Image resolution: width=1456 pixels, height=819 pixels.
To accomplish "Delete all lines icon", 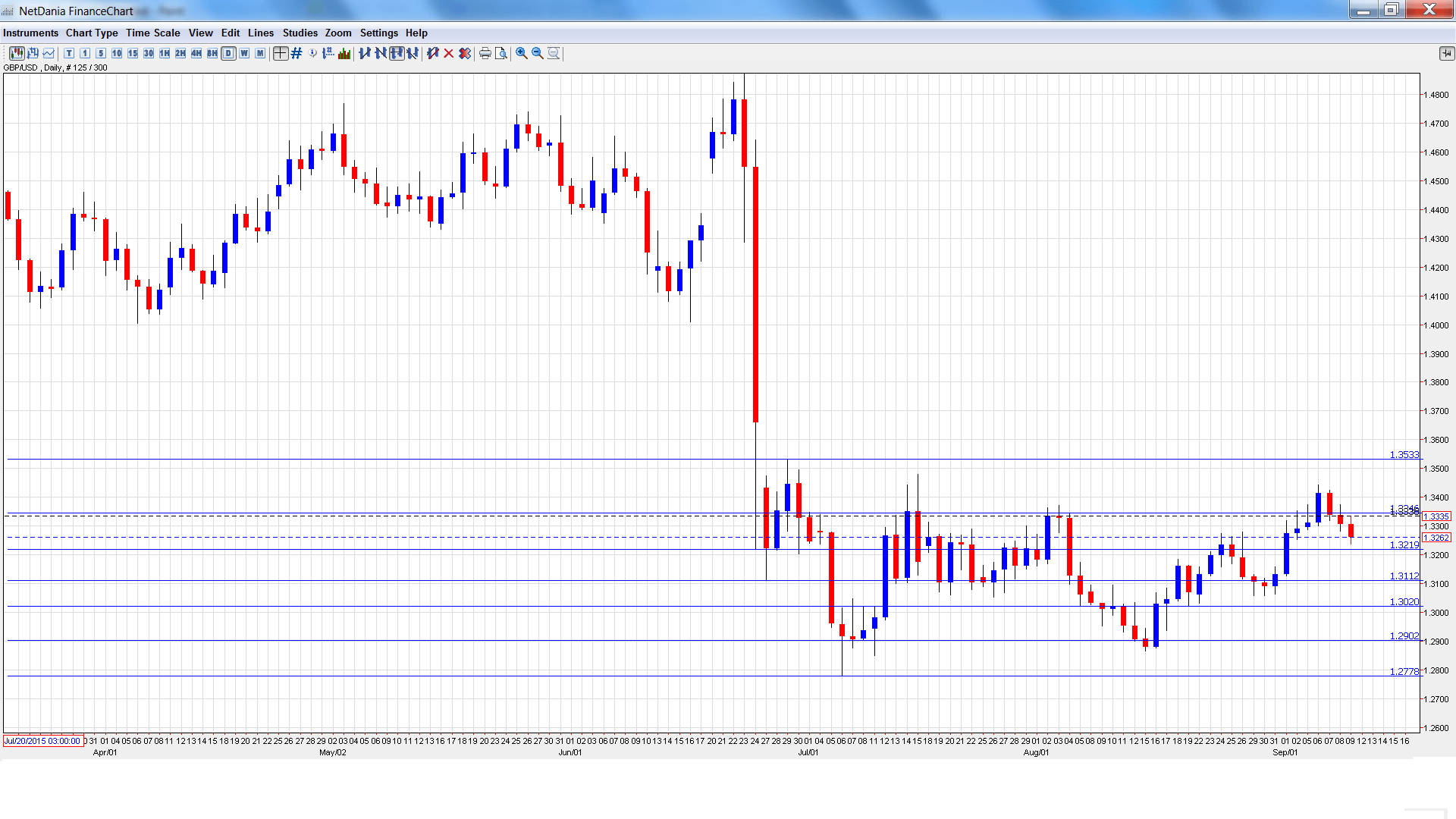I will click(465, 53).
